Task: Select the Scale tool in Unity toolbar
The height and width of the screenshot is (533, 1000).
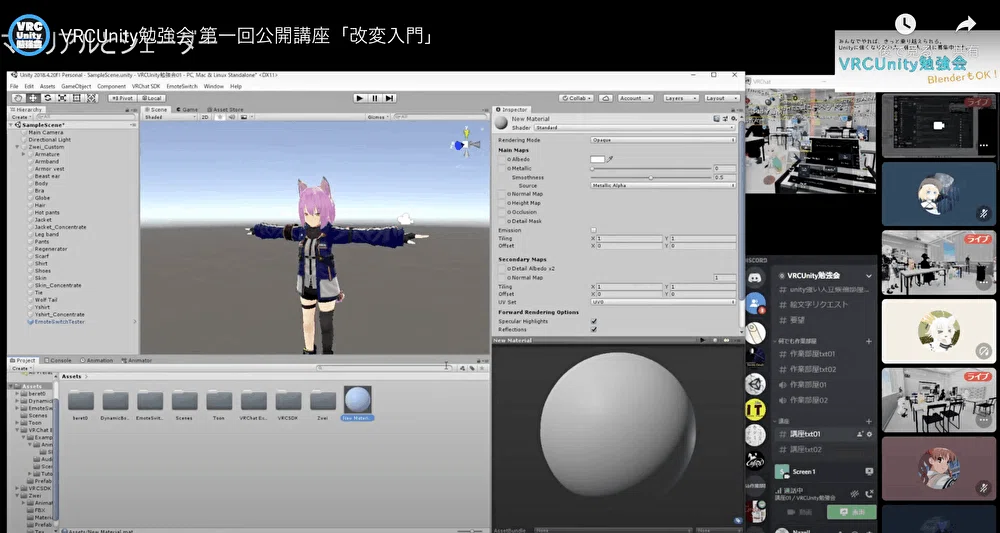Action: click(62, 98)
